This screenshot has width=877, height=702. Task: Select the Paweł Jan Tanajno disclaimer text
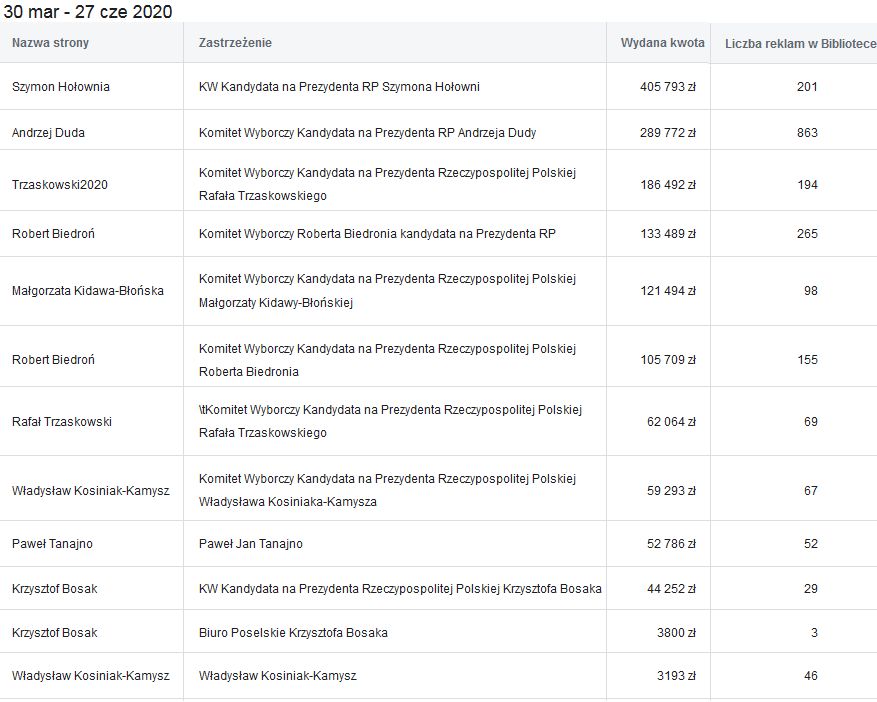pos(251,544)
